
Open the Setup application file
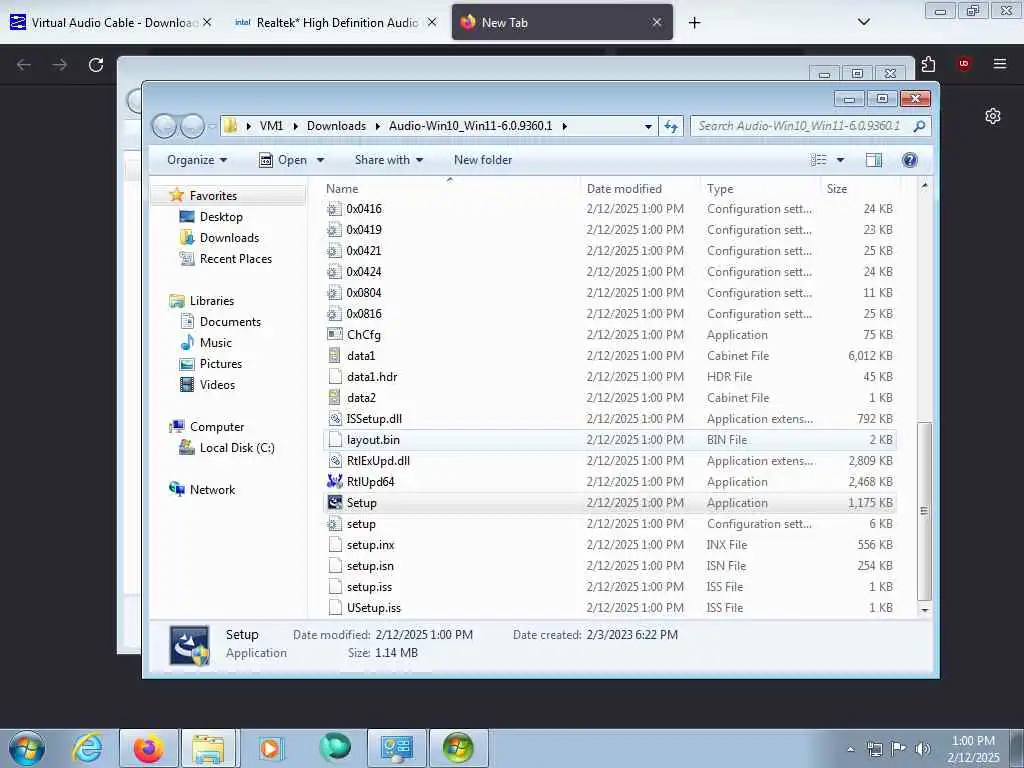(x=362, y=503)
